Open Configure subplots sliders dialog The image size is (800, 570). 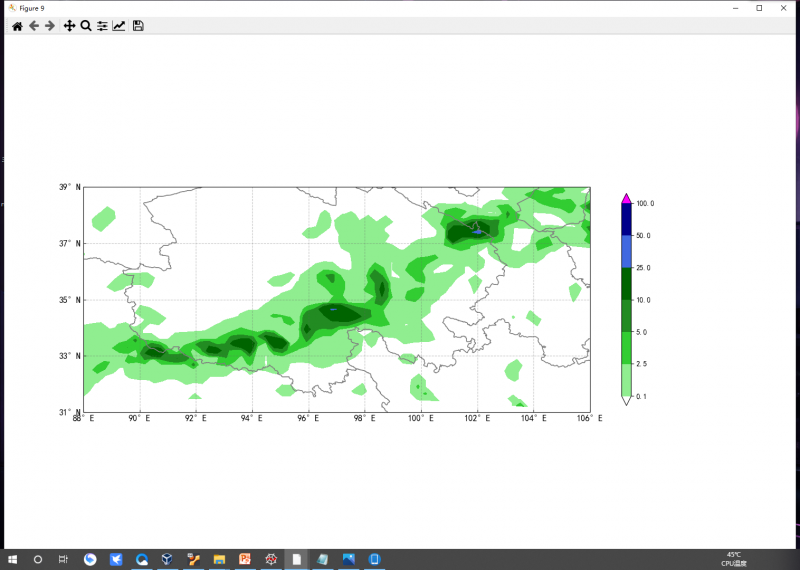102,26
